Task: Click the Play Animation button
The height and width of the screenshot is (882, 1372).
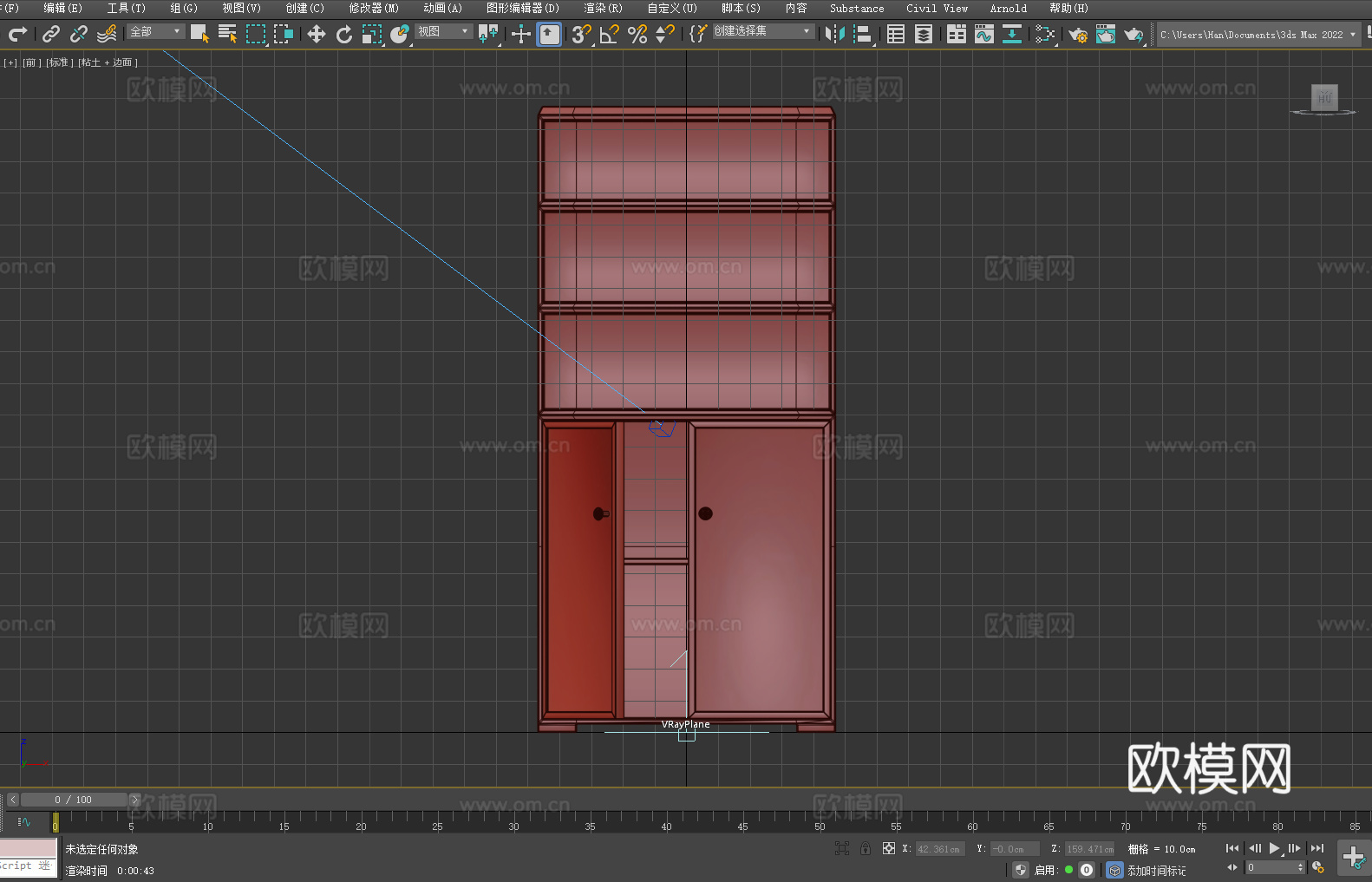Action: tap(1275, 848)
